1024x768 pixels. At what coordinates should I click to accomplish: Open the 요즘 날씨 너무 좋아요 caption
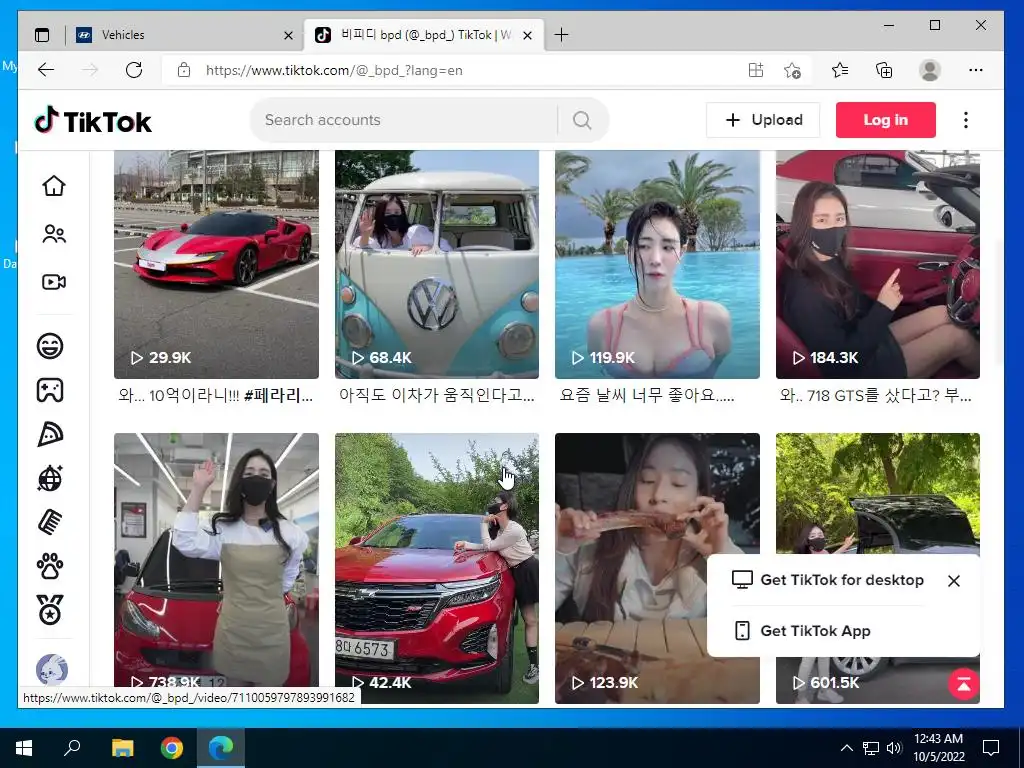click(x=647, y=396)
